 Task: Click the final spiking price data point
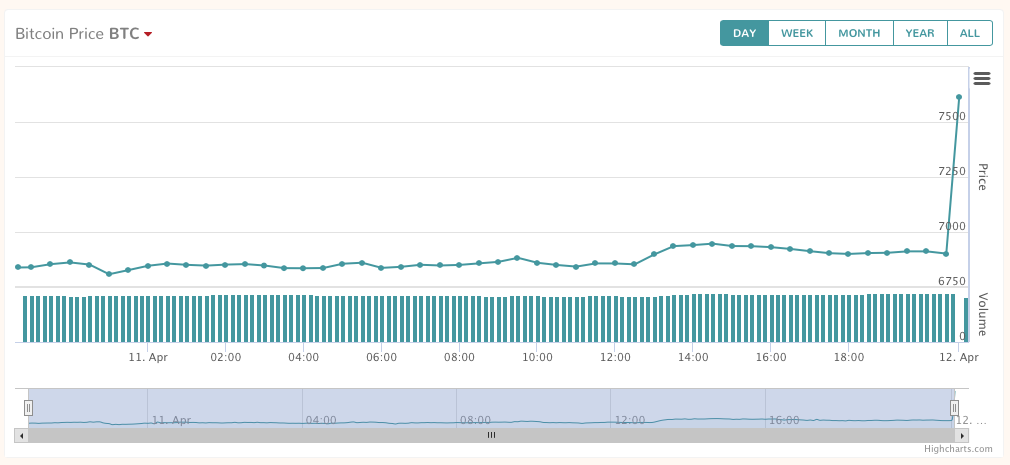(959, 97)
